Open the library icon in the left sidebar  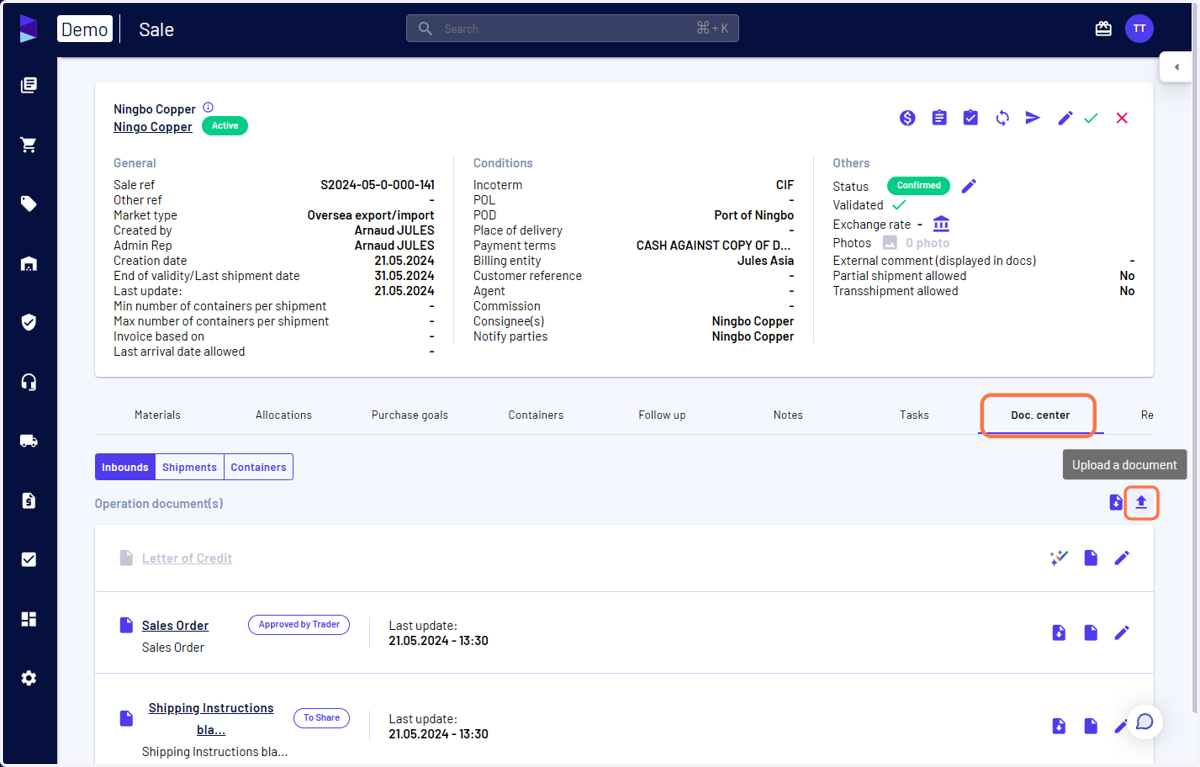pyautogui.click(x=28, y=86)
